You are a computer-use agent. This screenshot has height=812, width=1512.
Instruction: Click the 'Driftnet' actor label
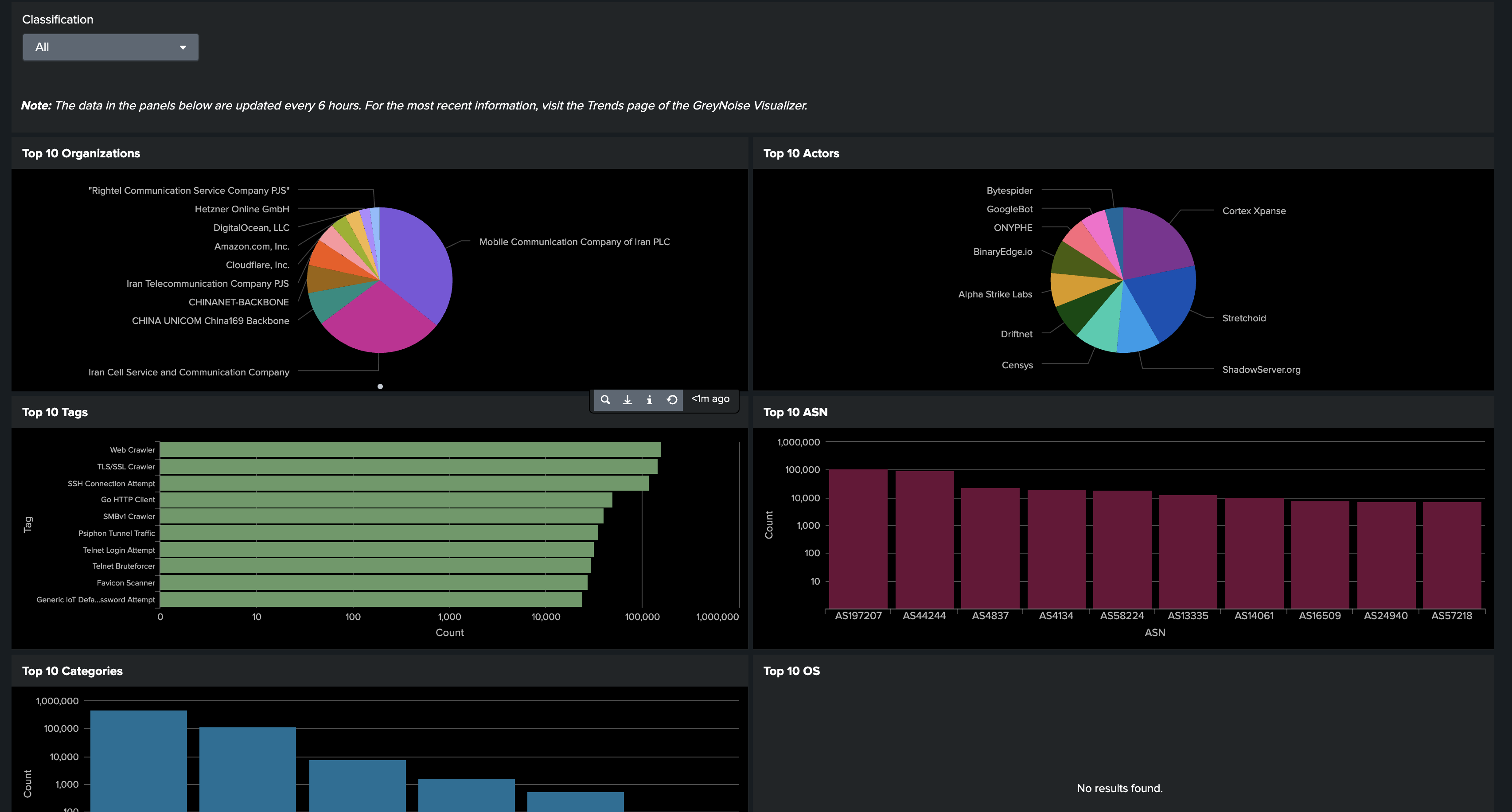(1016, 334)
